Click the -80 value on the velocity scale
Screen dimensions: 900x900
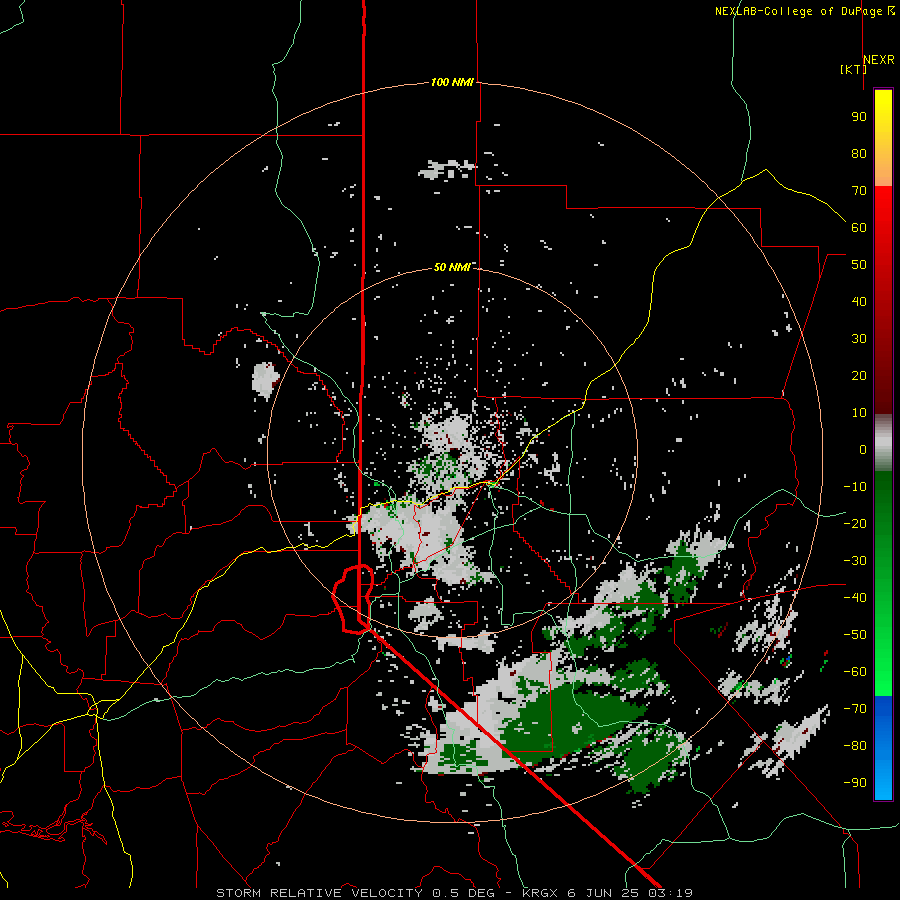tap(855, 746)
